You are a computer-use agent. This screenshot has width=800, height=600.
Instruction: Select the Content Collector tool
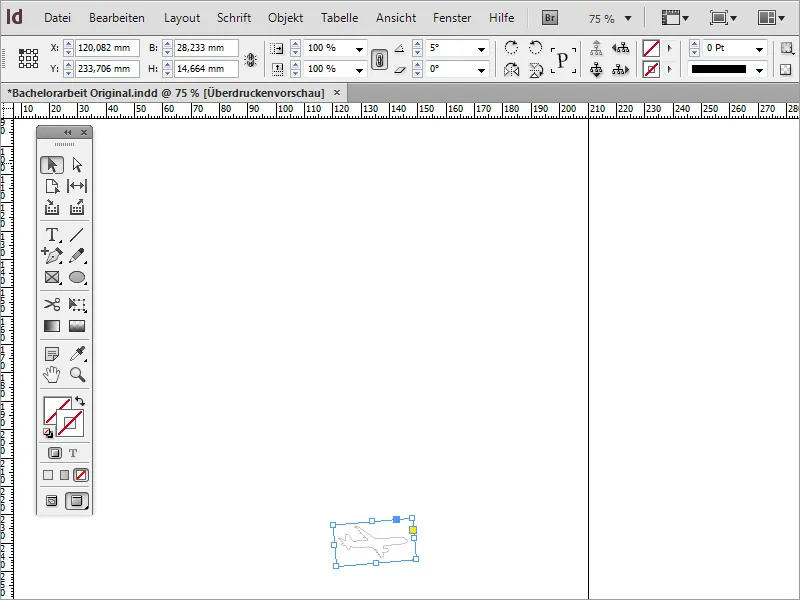pyautogui.click(x=52, y=207)
